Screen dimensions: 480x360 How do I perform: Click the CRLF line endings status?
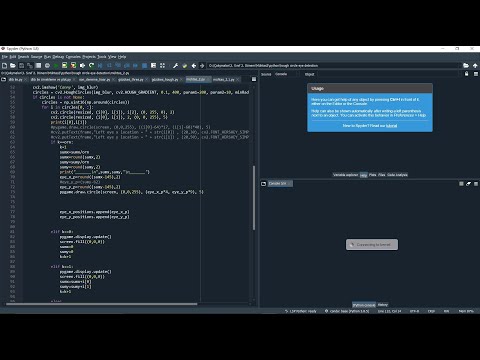click(431, 311)
